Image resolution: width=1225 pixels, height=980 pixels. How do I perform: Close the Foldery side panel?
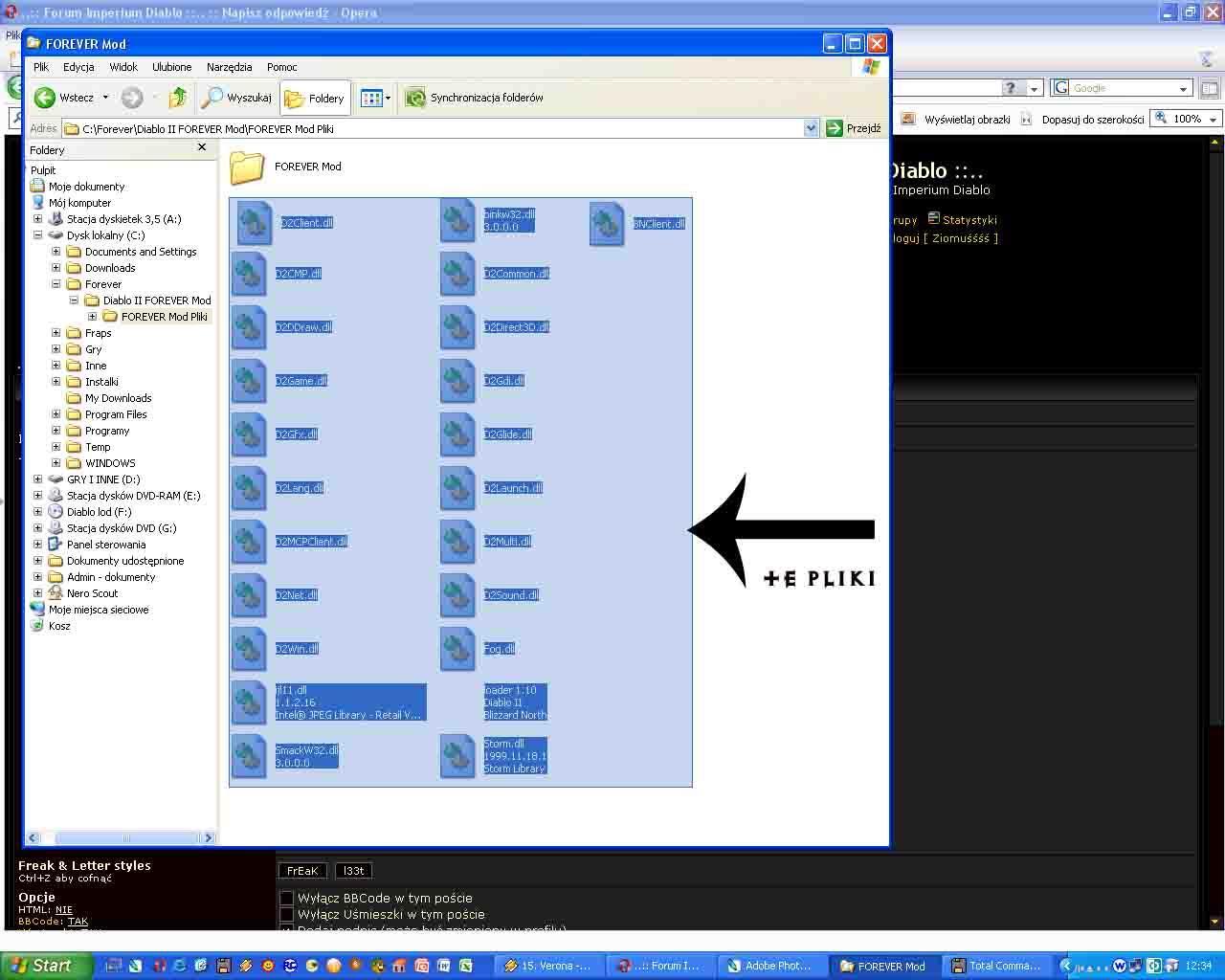click(202, 147)
